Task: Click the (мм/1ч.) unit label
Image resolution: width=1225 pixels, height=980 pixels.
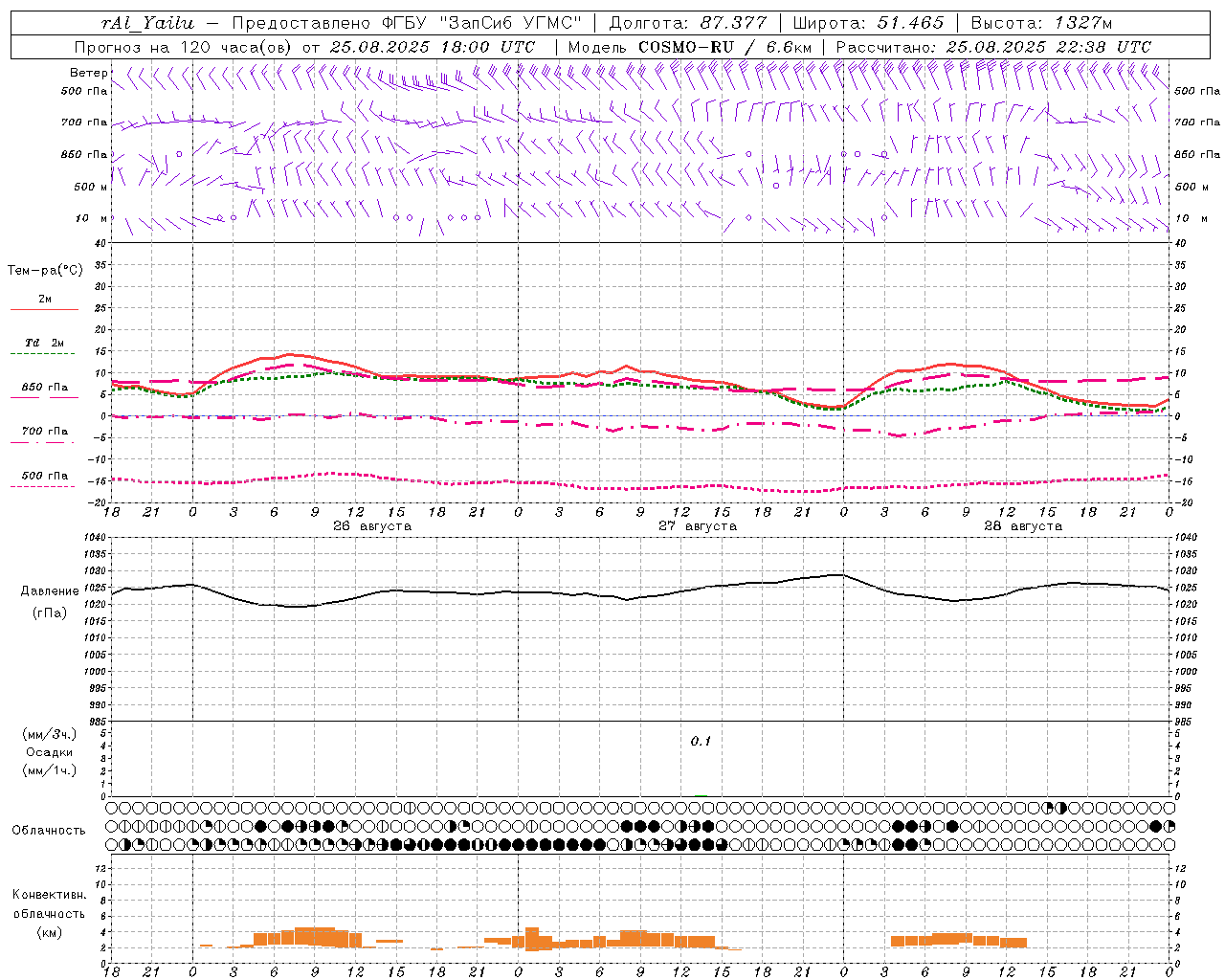Action: [x=51, y=770]
